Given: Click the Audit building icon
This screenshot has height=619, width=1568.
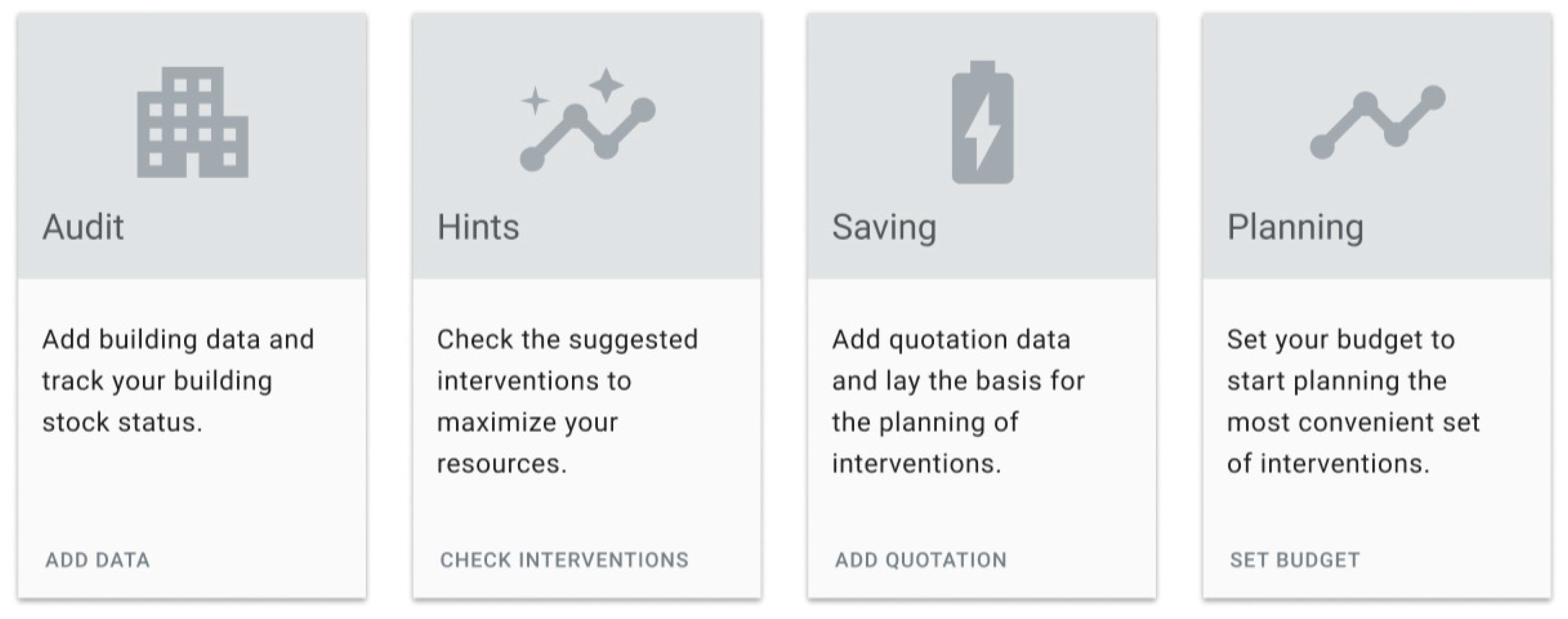Looking at the screenshot, I should tap(192, 122).
